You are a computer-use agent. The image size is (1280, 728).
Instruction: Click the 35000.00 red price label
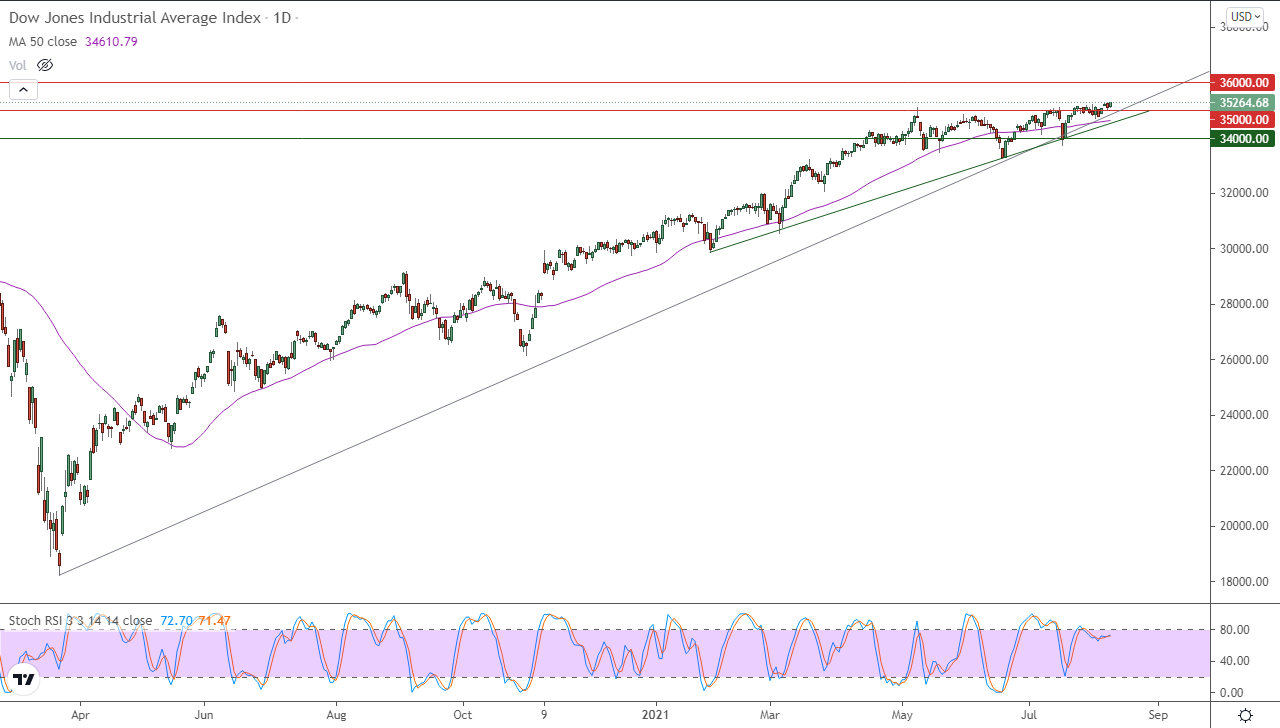click(x=1244, y=119)
